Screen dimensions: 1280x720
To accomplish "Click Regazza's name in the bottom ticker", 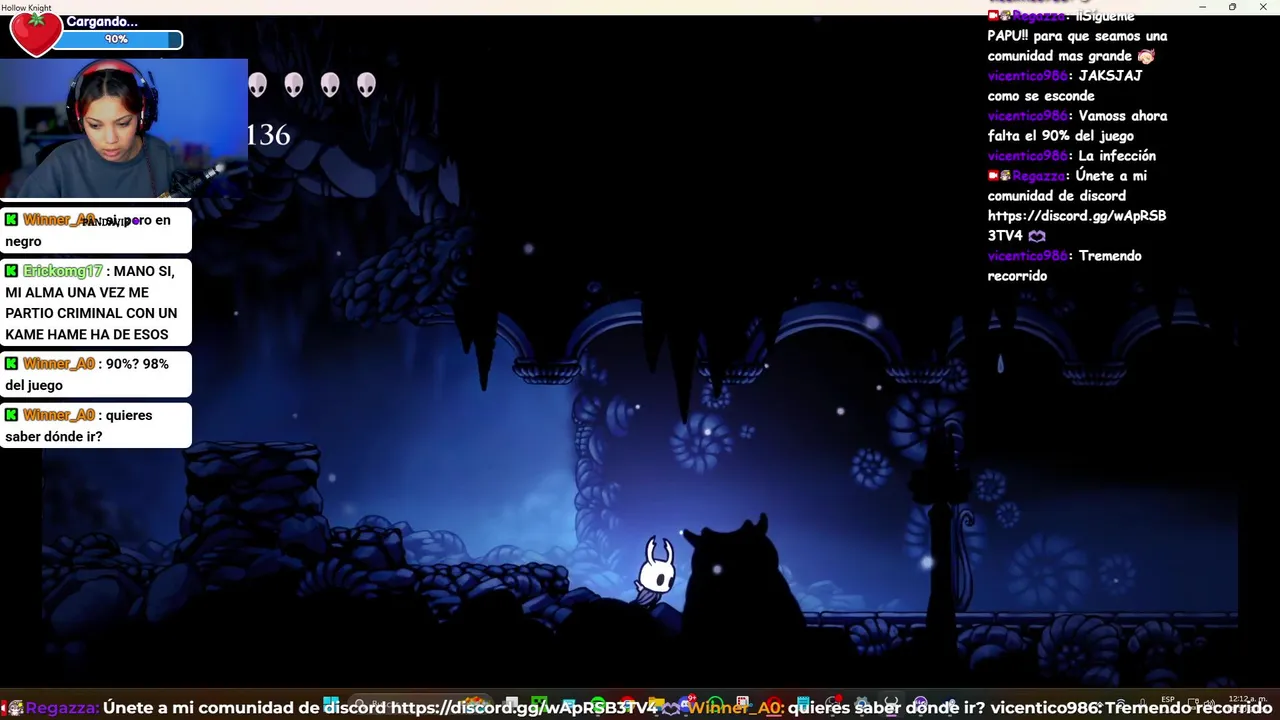I will pyautogui.click(x=62, y=708).
